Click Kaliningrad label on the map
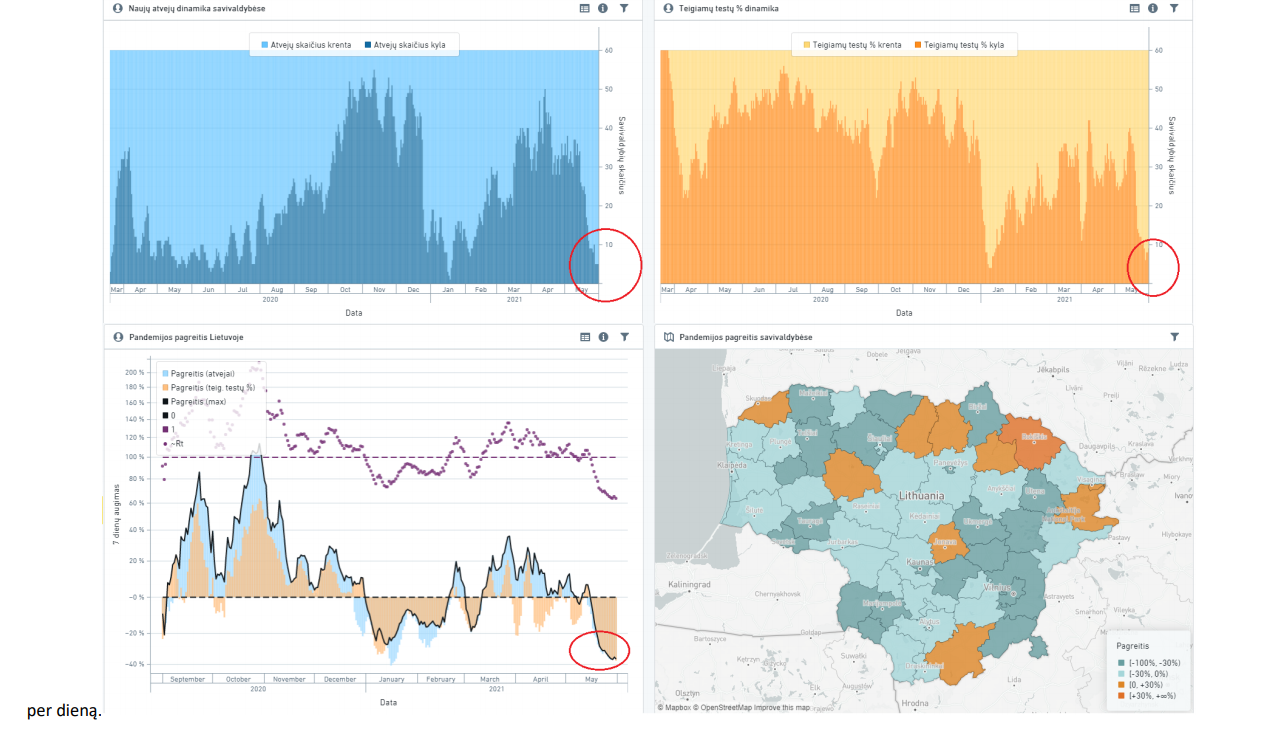The width and height of the screenshot is (1277, 743). pos(690,583)
